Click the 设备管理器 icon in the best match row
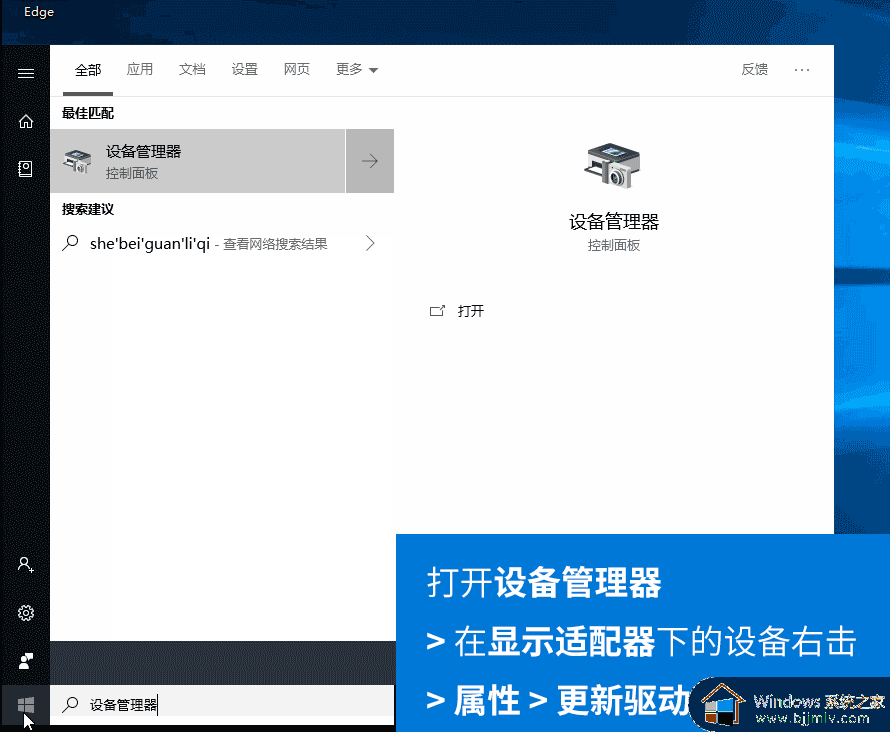The height and width of the screenshot is (732, 890). pos(77,161)
